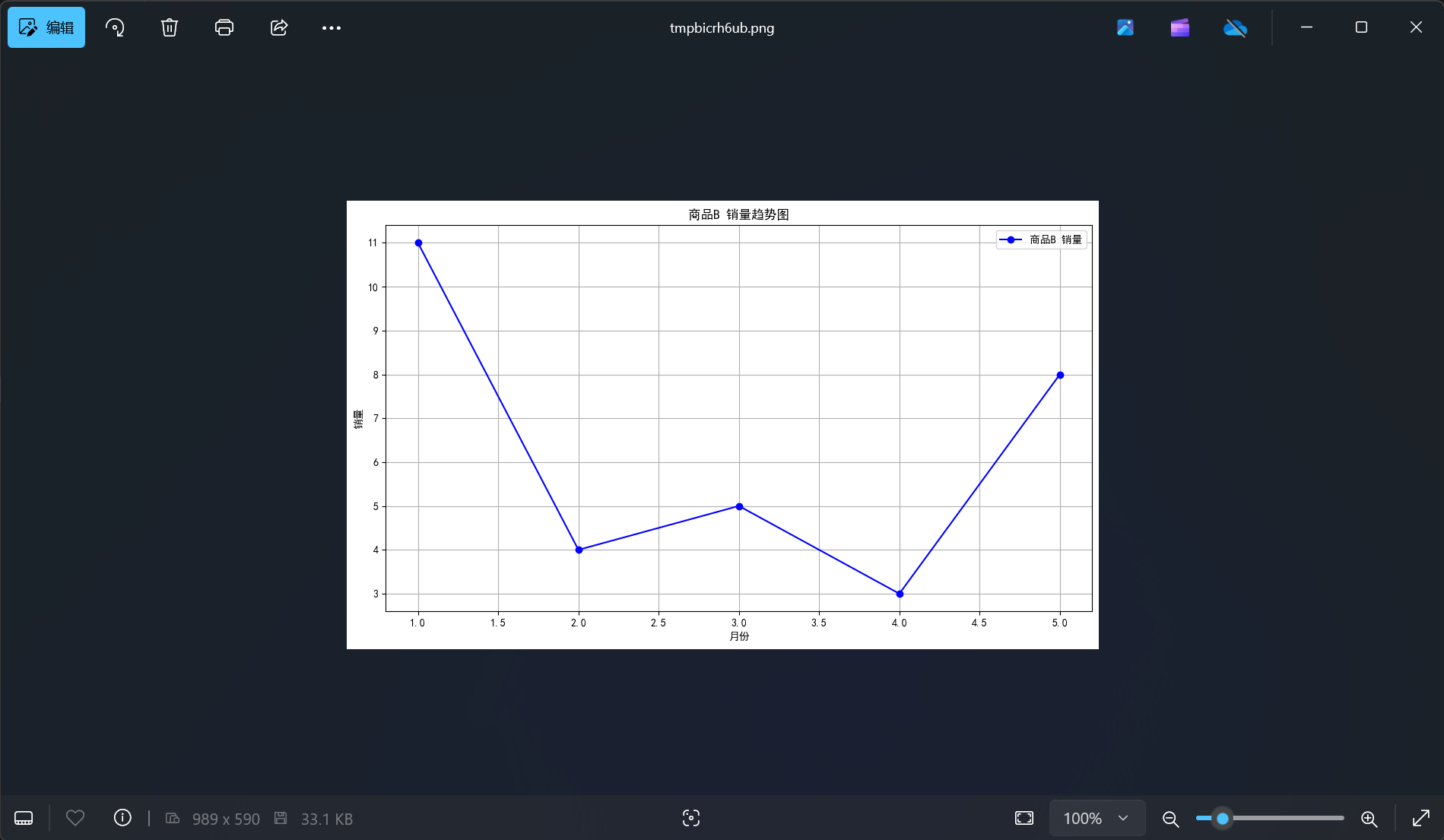This screenshot has width=1444, height=840.
Task: Click the 商品B sales chart image
Action: (722, 424)
